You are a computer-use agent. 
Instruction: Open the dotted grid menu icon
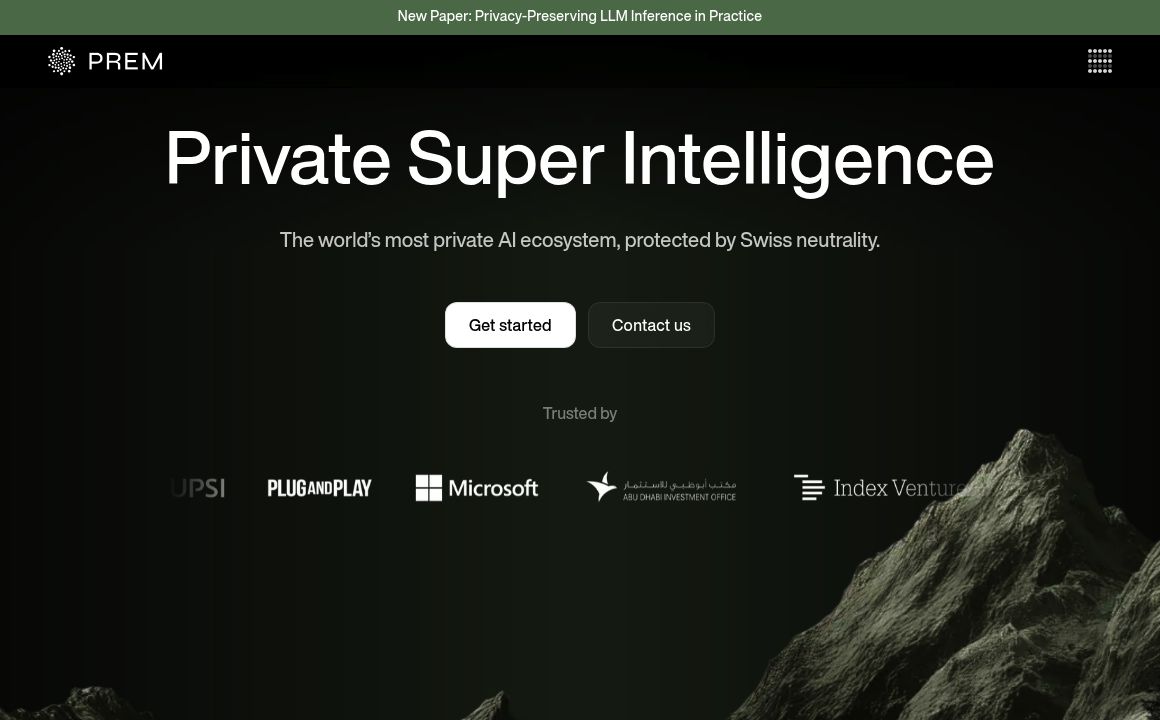[x=1099, y=61]
